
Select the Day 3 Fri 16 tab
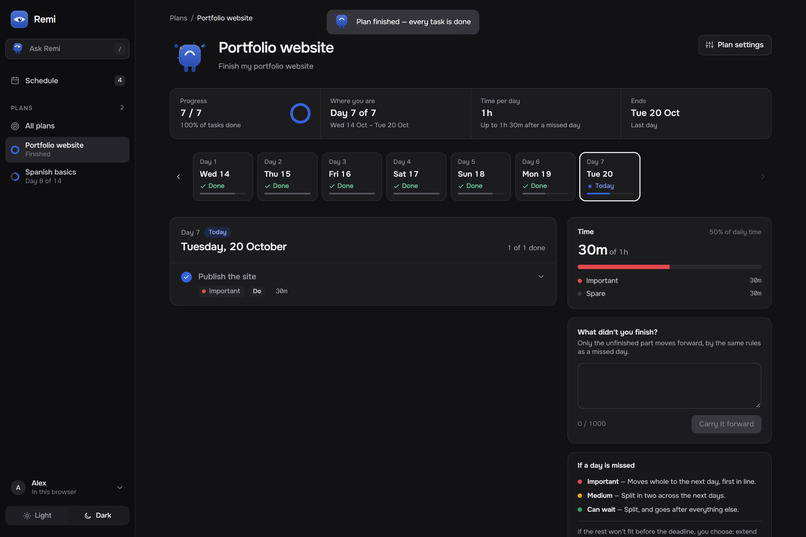pos(352,176)
